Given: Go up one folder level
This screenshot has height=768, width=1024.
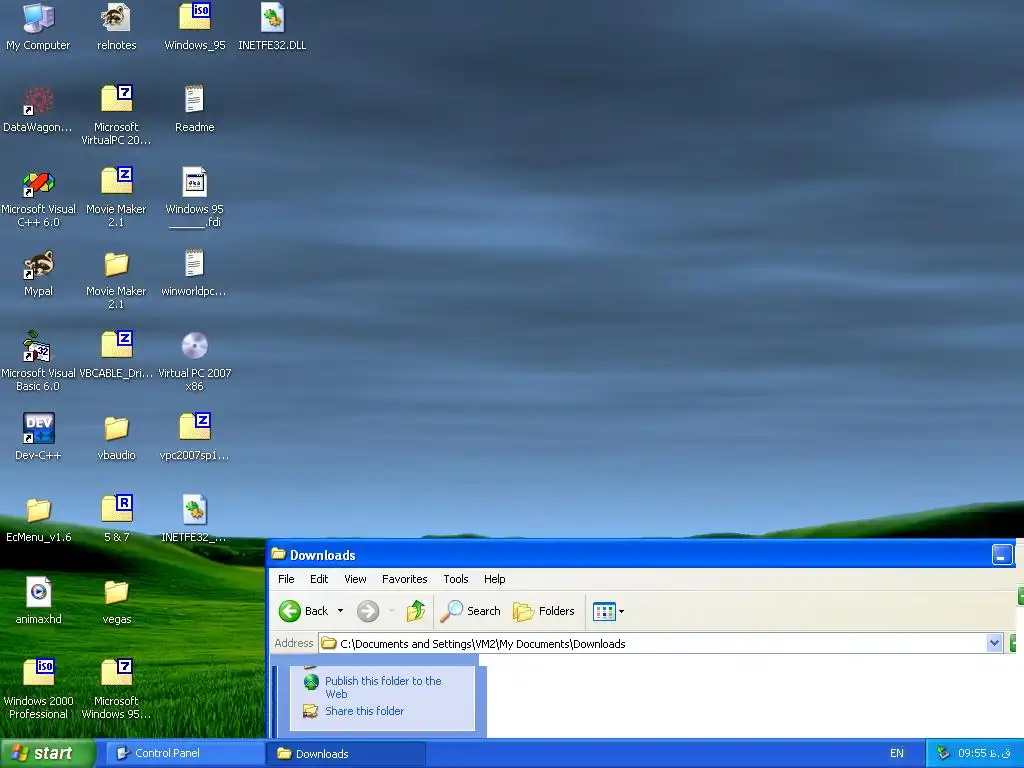Looking at the screenshot, I should (416, 611).
